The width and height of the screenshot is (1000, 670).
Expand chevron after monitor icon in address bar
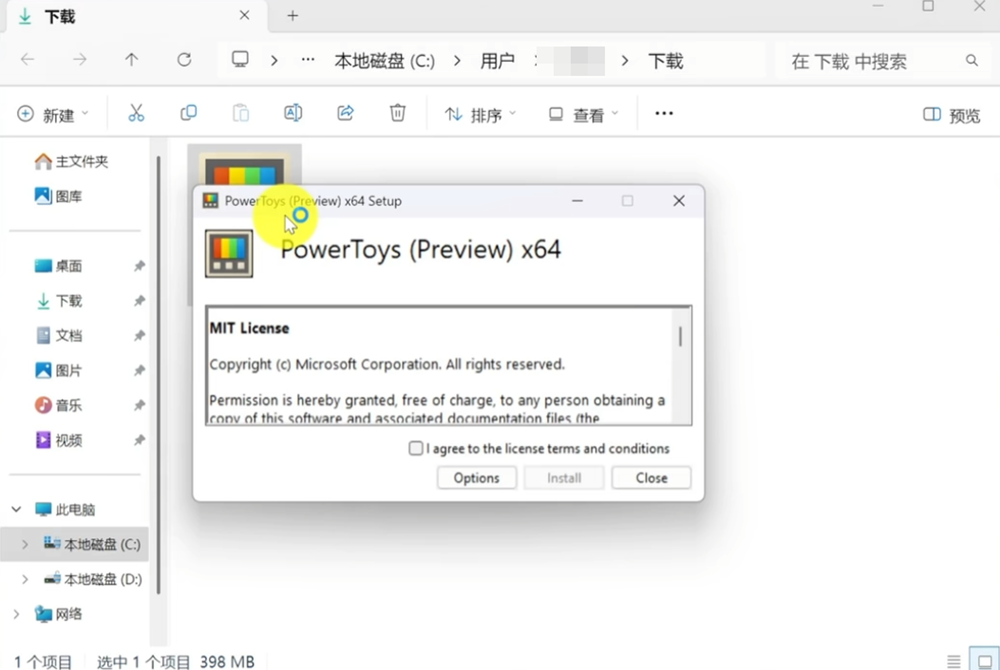pyautogui.click(x=274, y=61)
